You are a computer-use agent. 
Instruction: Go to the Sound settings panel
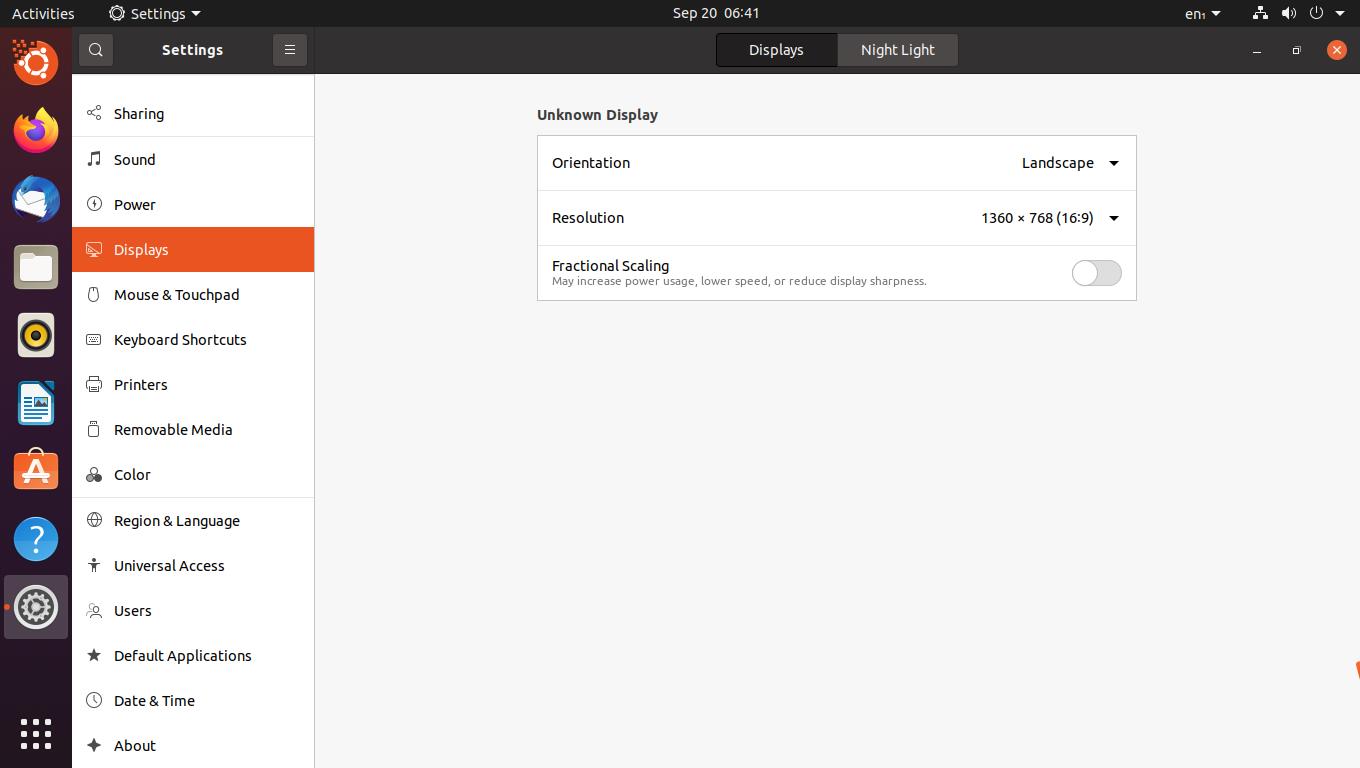(x=193, y=160)
